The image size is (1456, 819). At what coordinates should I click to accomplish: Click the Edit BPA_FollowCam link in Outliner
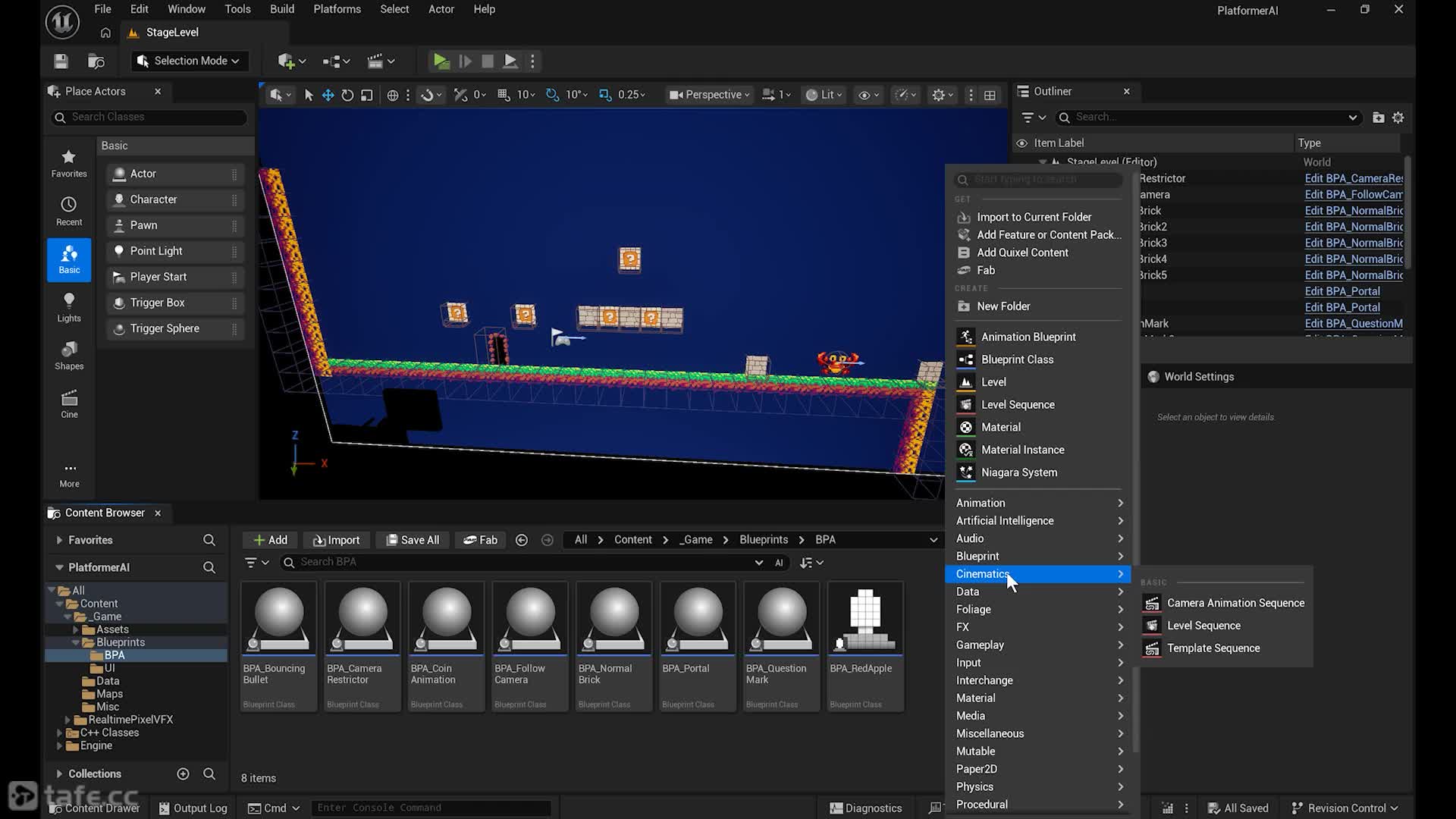click(x=1354, y=195)
